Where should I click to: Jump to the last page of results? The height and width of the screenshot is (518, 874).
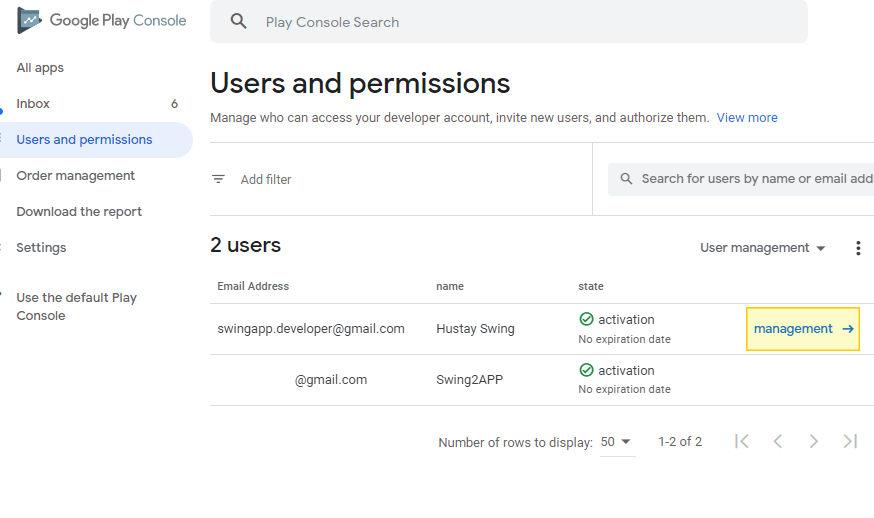[x=850, y=441]
